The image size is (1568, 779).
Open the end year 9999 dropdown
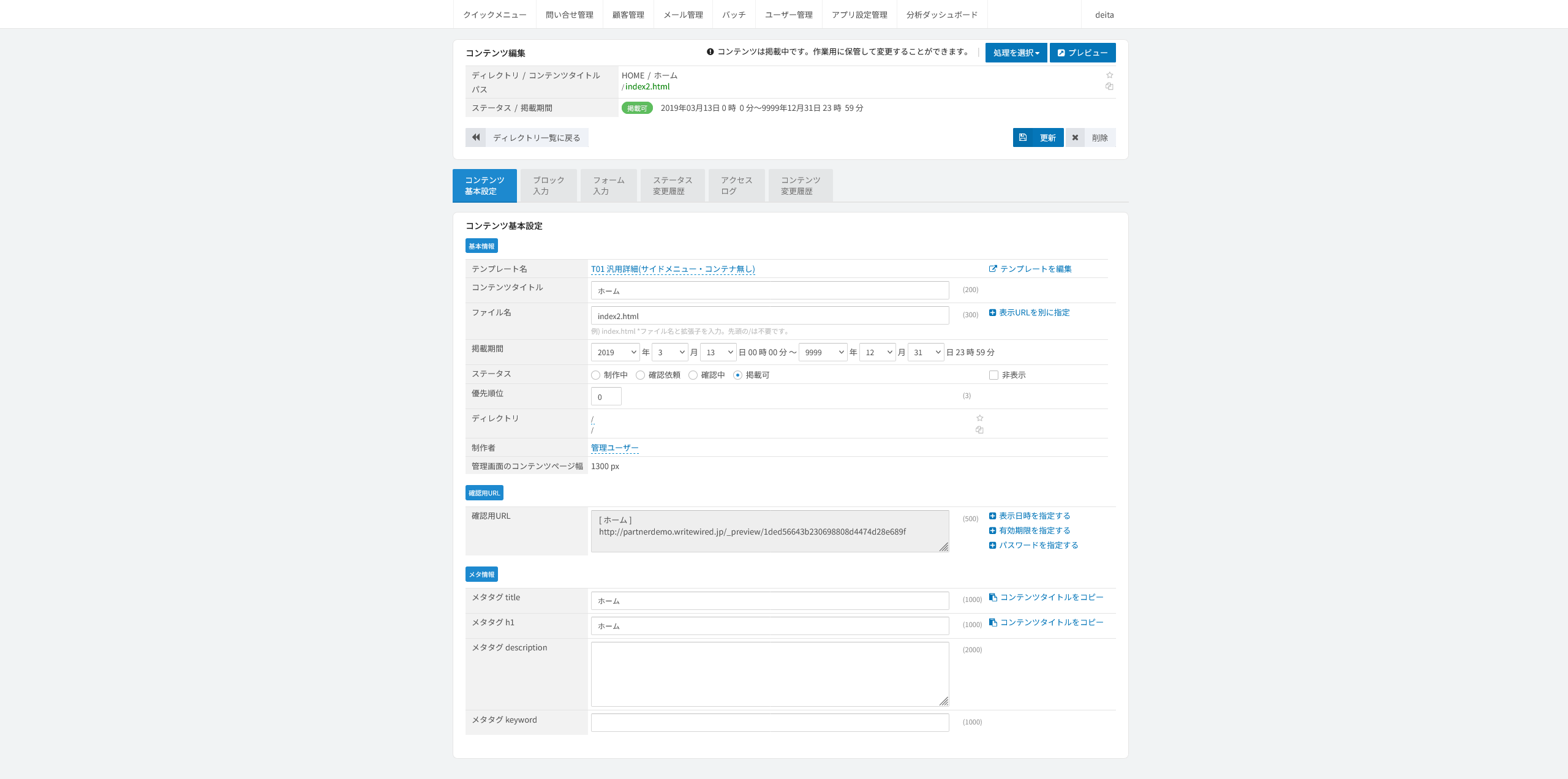(823, 352)
